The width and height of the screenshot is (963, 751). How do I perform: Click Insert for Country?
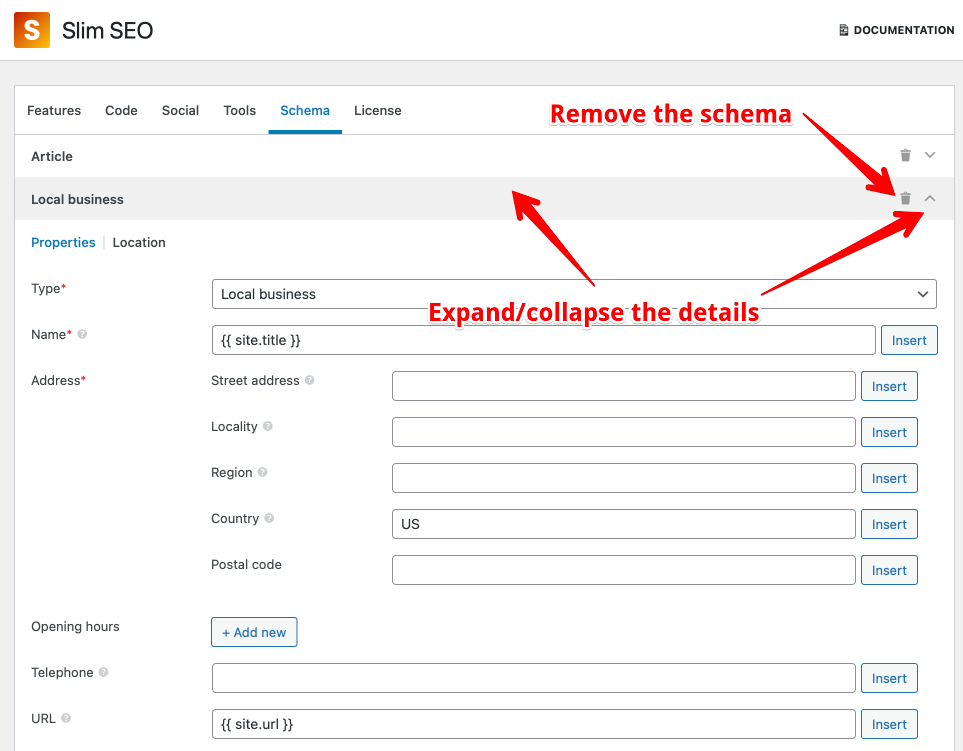889,524
